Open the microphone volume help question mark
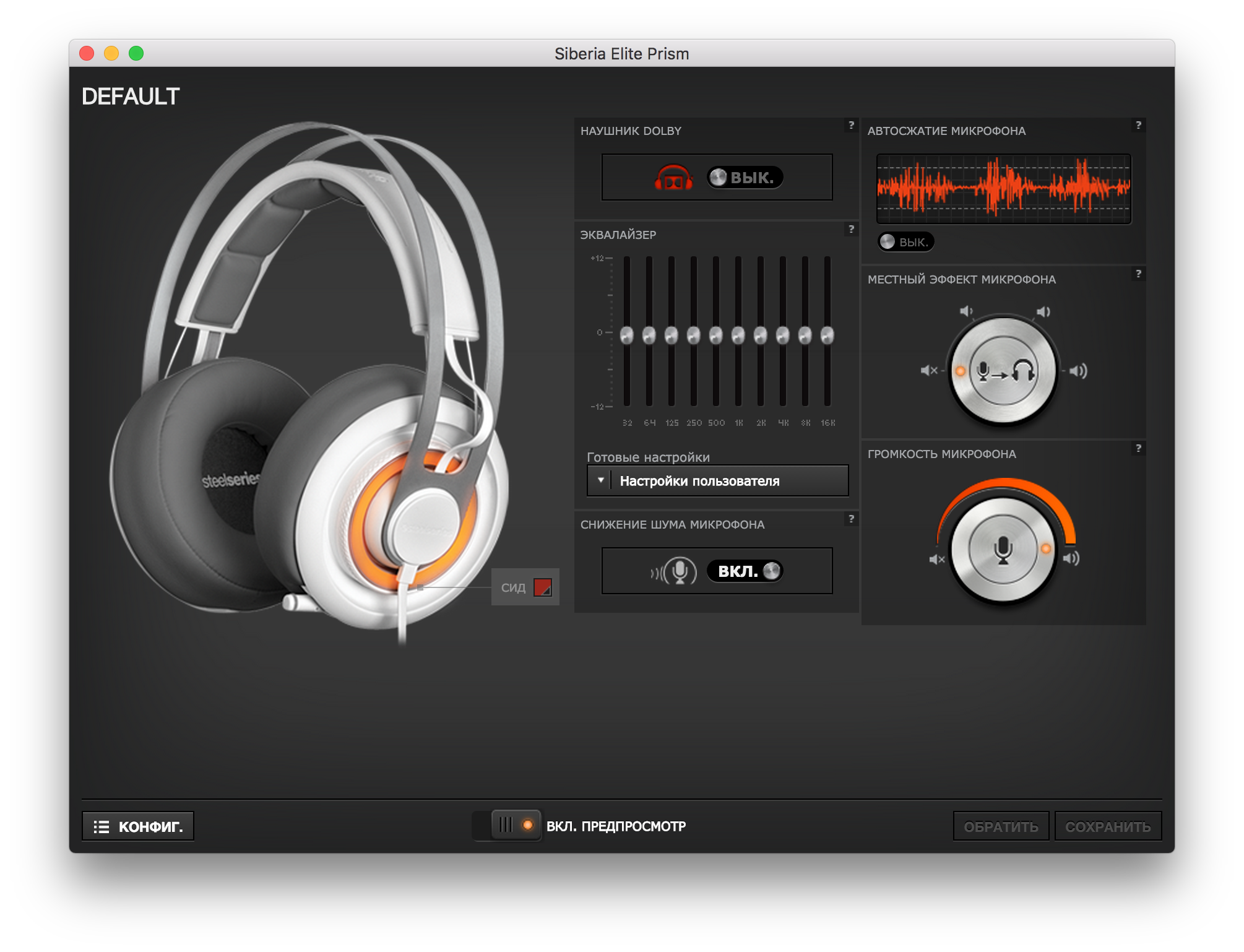 tap(1138, 448)
